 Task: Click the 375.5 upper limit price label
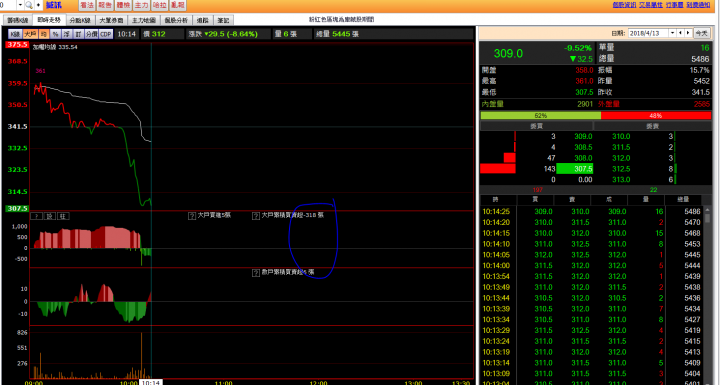click(x=17, y=45)
